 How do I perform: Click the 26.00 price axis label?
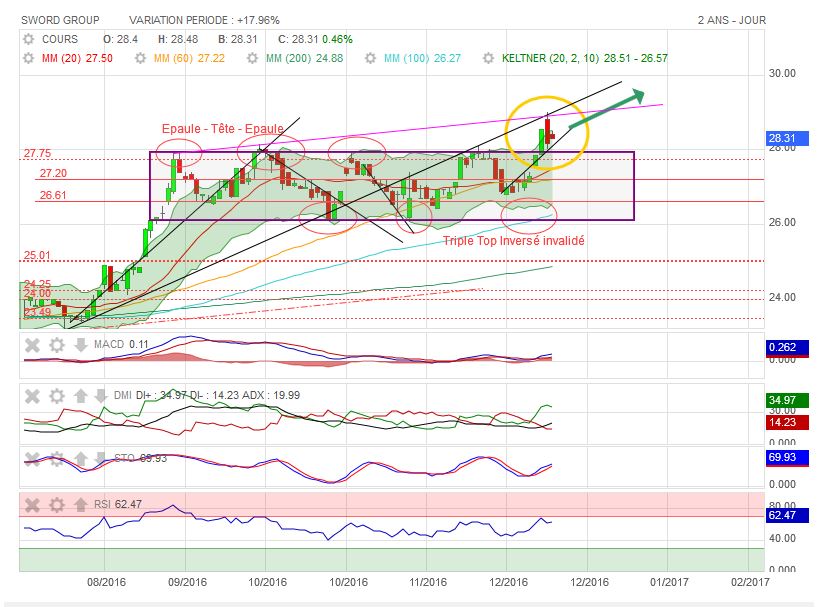(x=782, y=222)
